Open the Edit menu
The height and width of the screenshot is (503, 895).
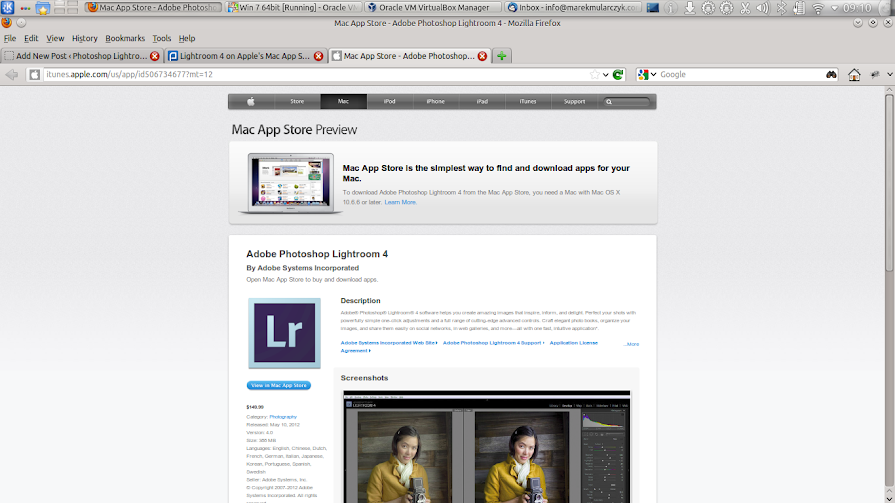tap(31, 38)
